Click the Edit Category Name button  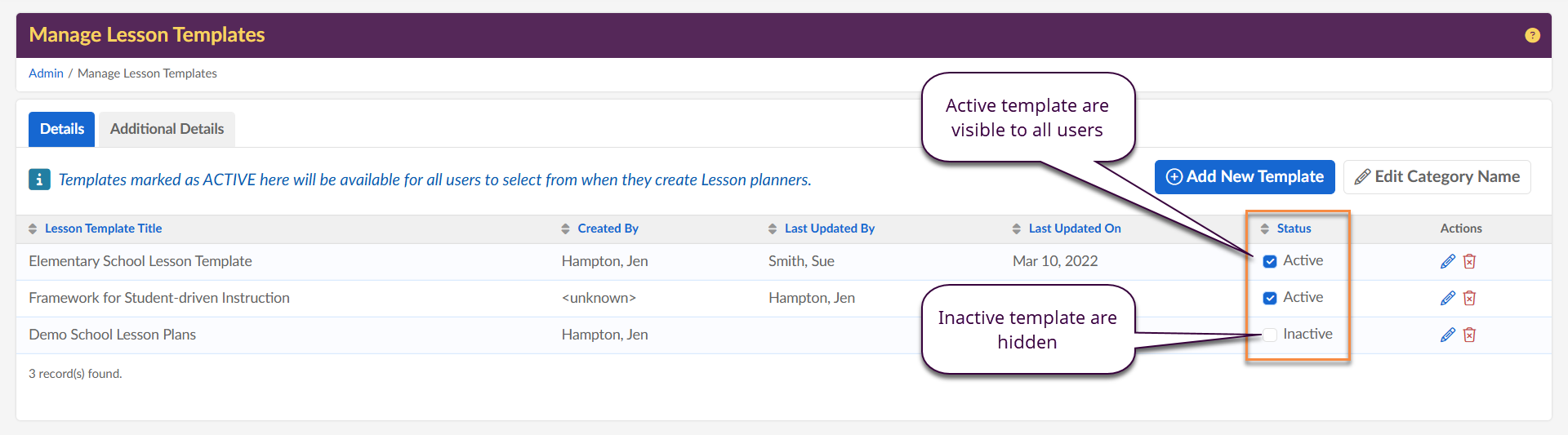click(1437, 177)
